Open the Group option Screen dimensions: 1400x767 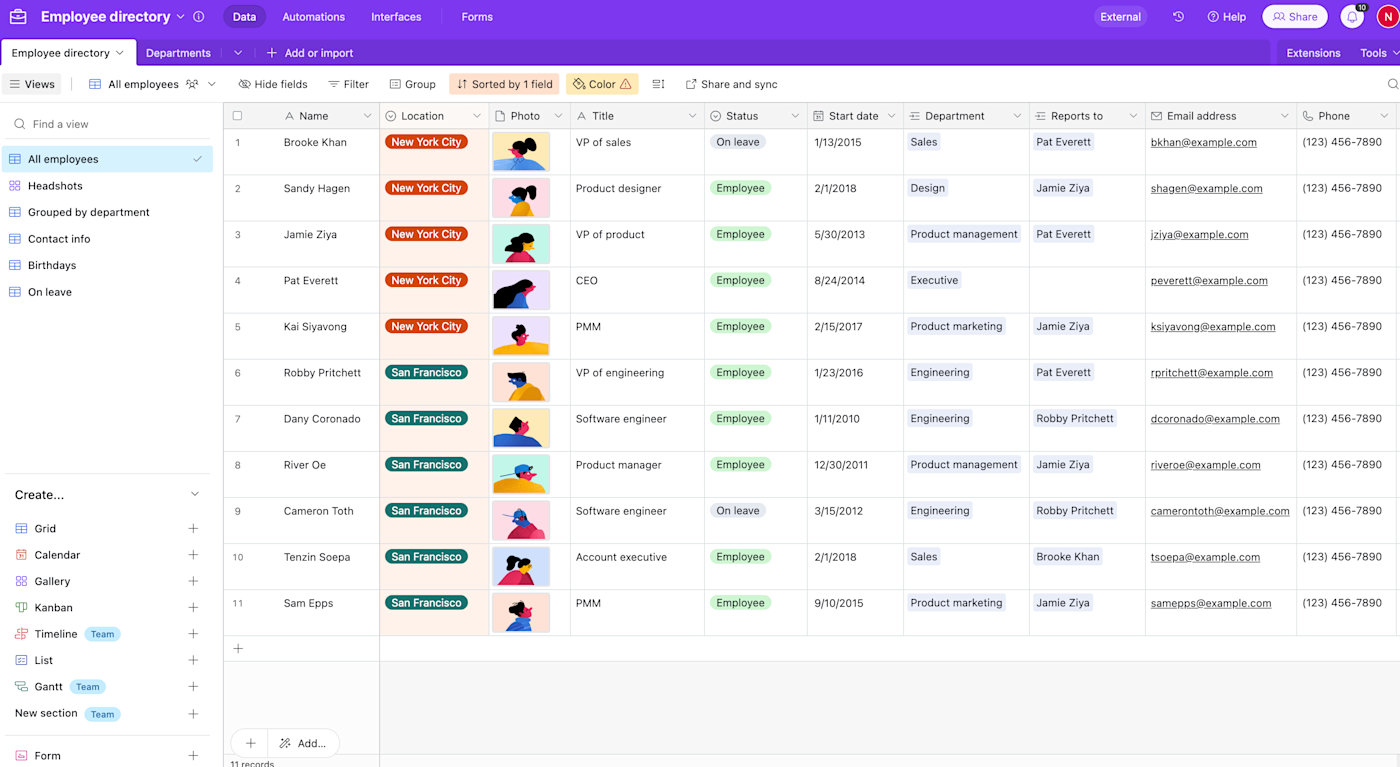(412, 85)
